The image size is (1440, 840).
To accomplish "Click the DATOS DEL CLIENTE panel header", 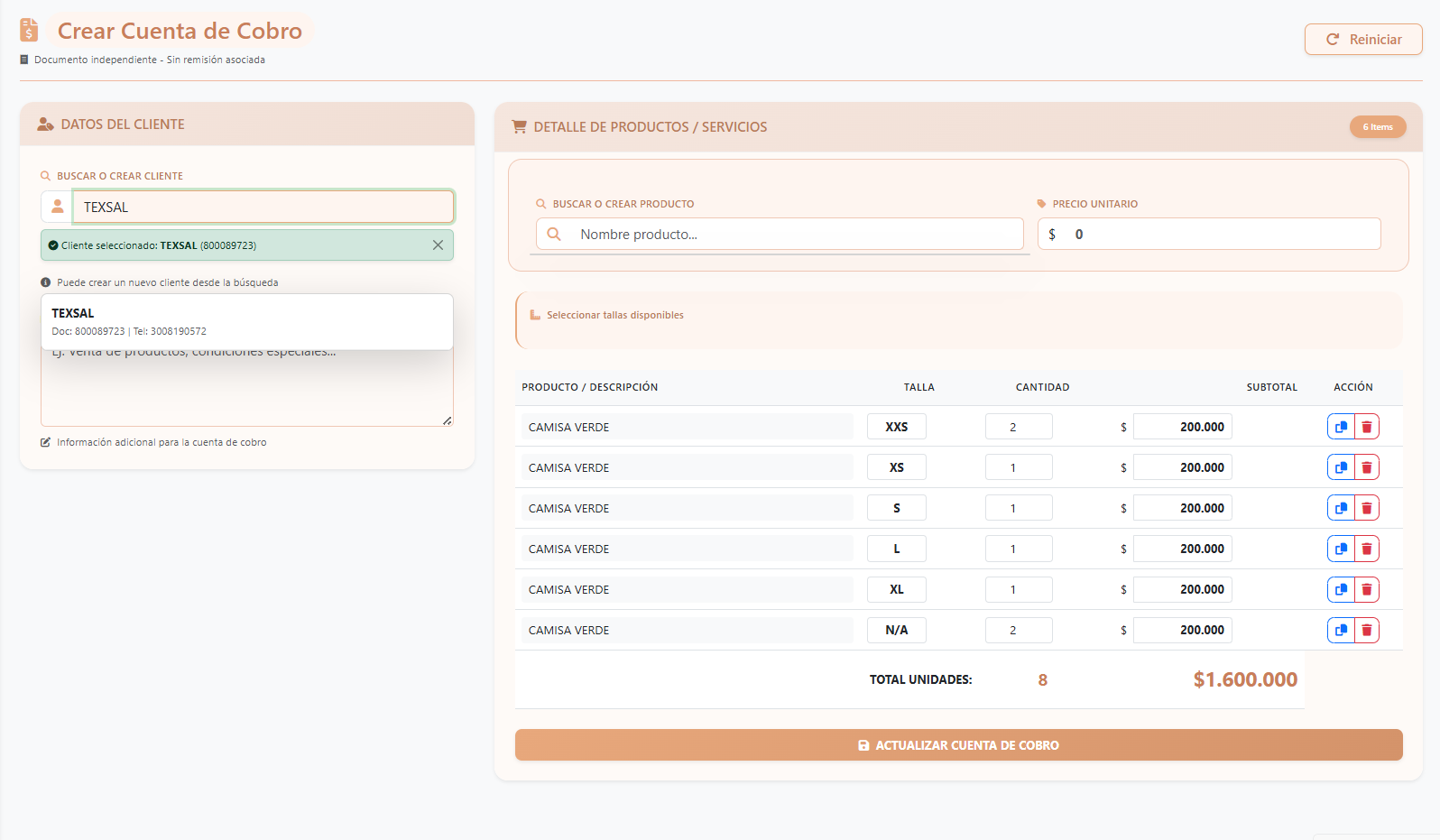I will click(247, 125).
